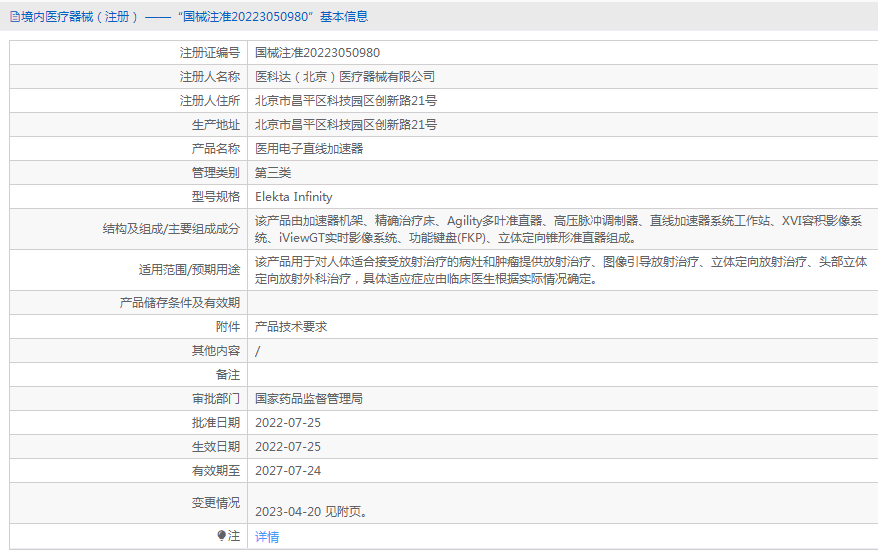
Task: Select registrant name 医科达（北京）医疗器械有限公司
Action: (x=345, y=77)
